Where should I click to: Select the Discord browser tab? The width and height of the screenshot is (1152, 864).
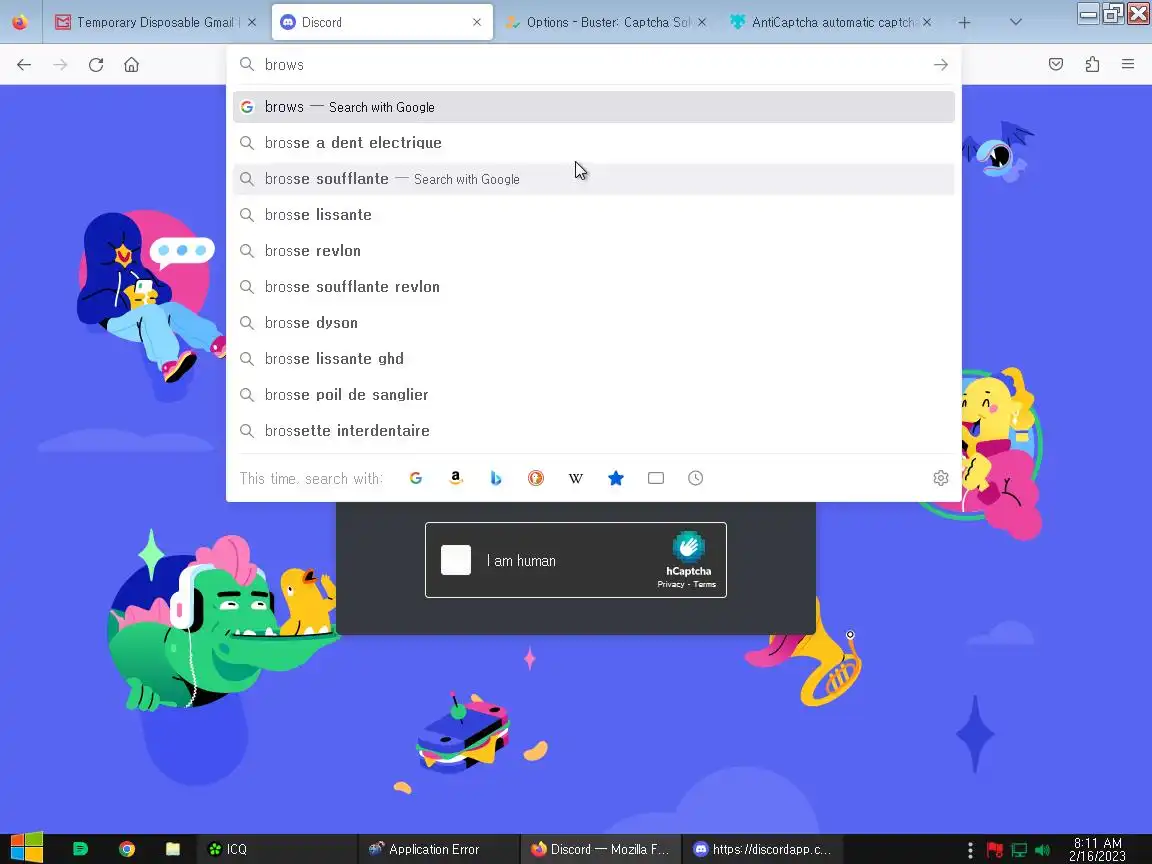coord(382,22)
